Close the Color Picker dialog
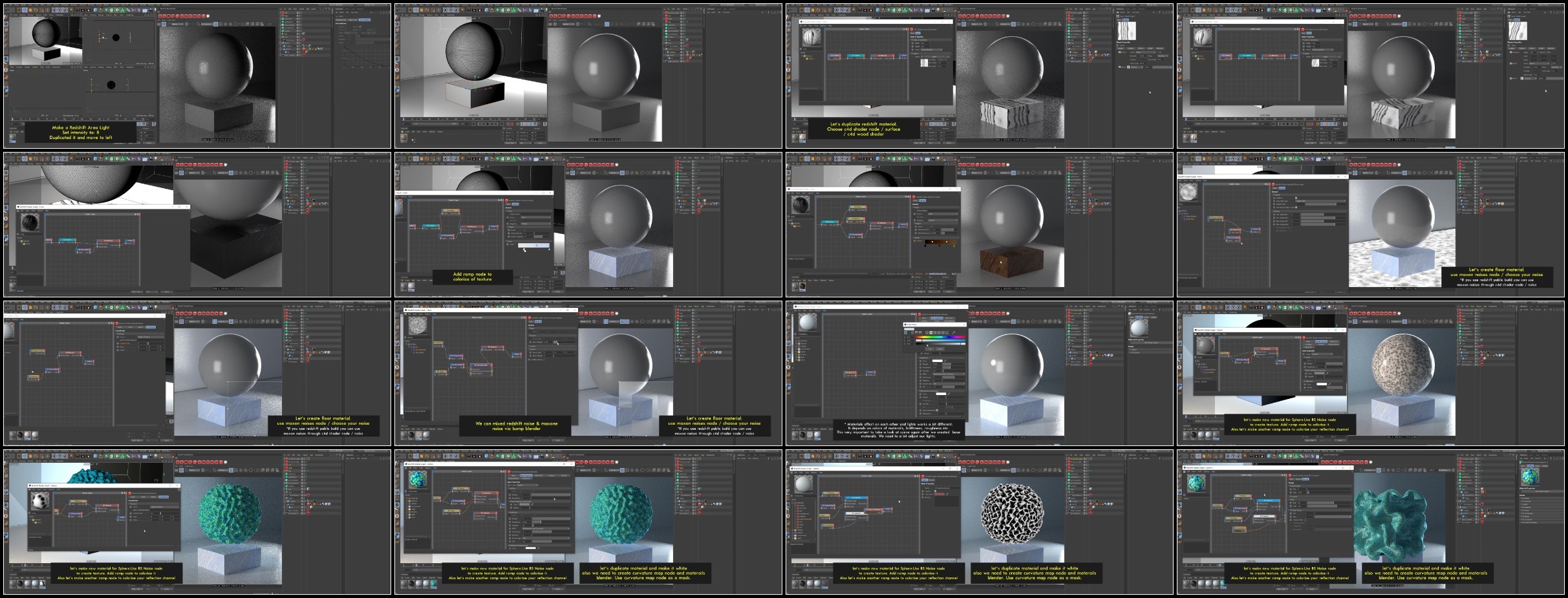This screenshot has width=1568, height=598. point(964,325)
